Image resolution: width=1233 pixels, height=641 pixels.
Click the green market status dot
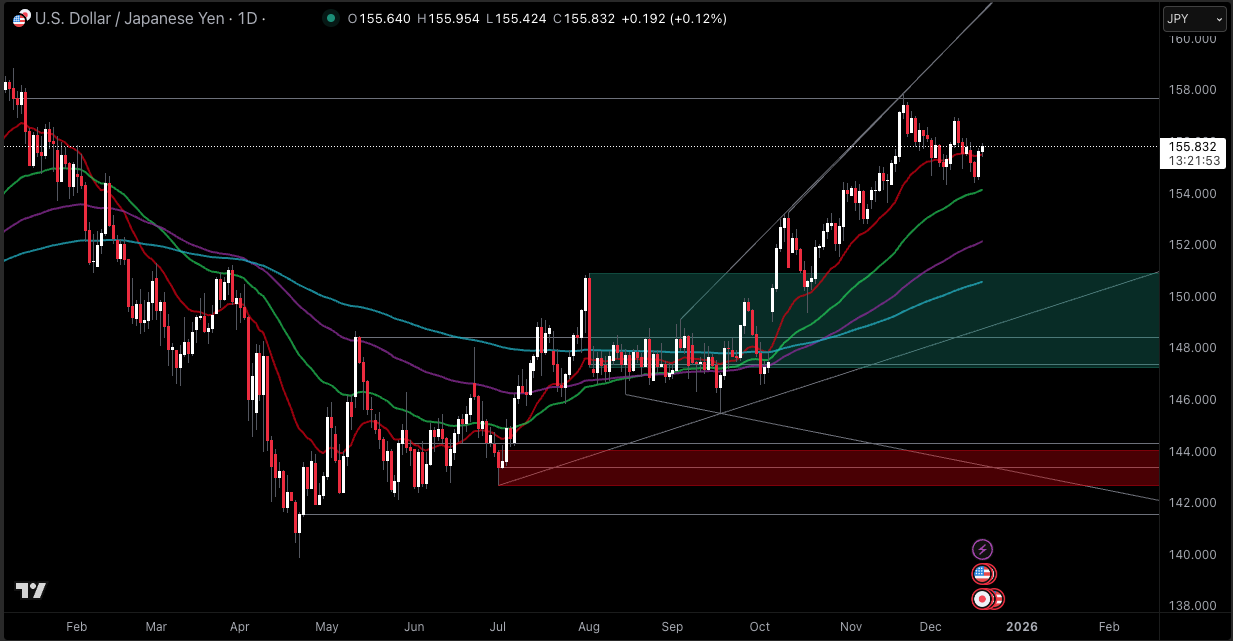pyautogui.click(x=331, y=19)
